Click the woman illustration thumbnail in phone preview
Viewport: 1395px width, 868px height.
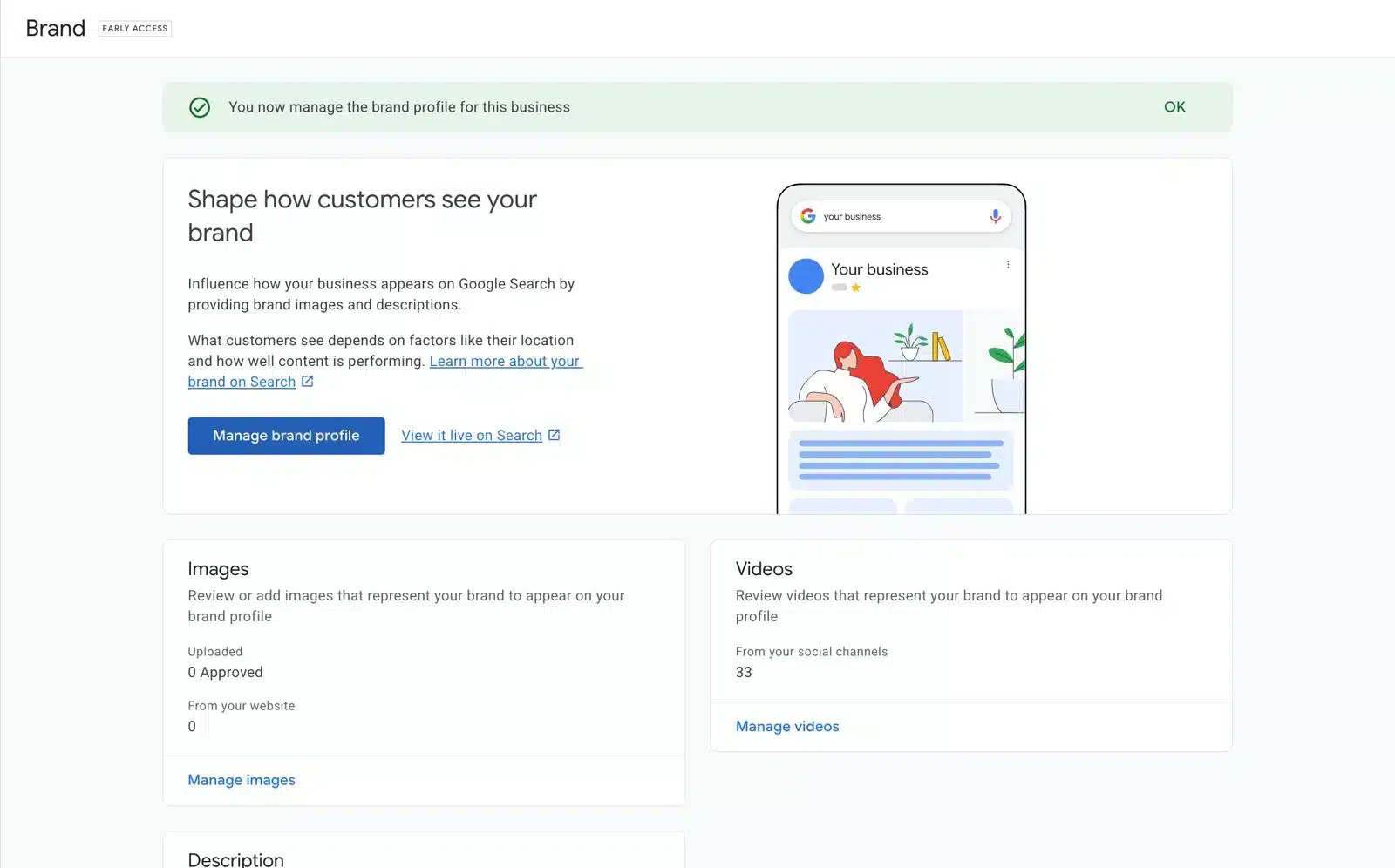pyautogui.click(x=874, y=366)
